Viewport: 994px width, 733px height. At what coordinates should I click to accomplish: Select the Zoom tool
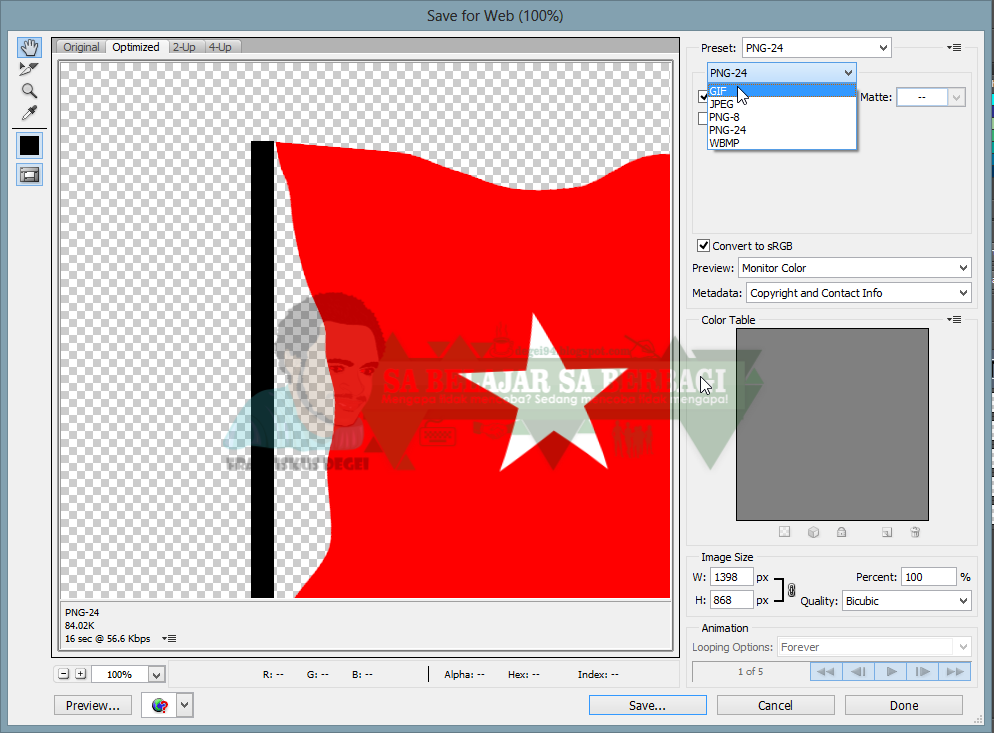pos(29,91)
